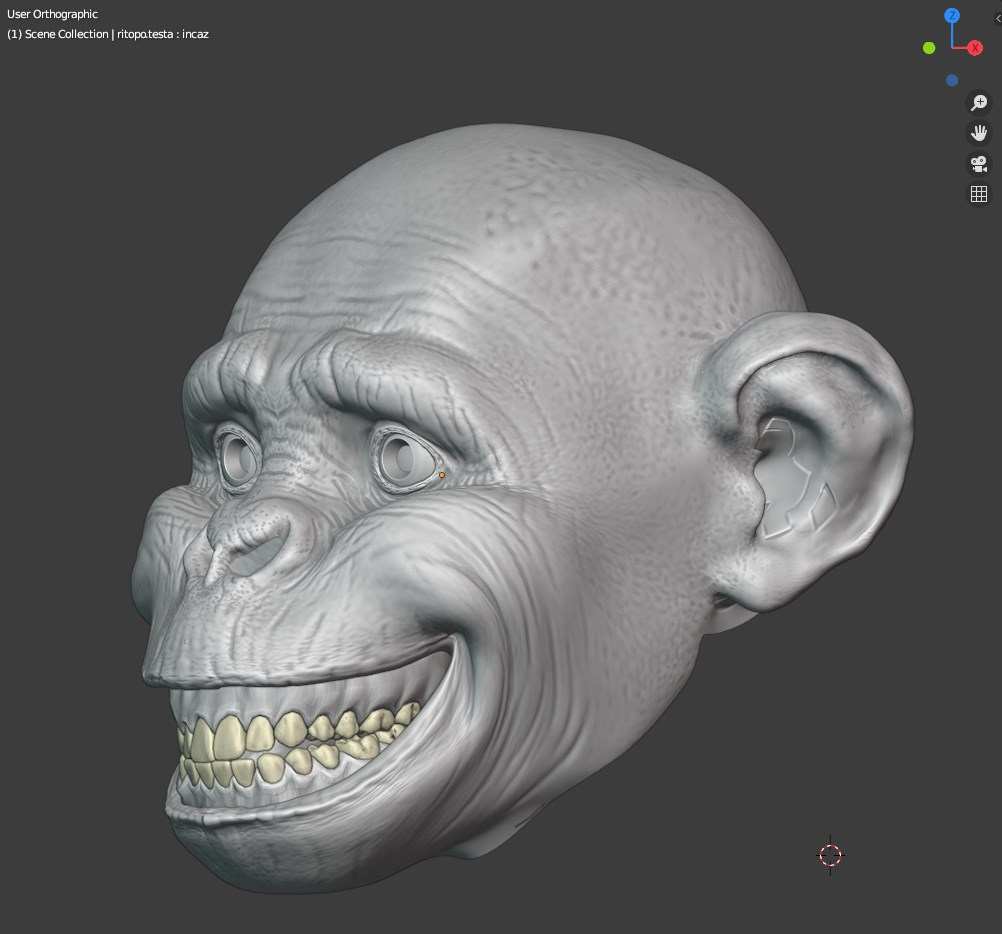Click the dark blue negative Z dot

click(952, 80)
